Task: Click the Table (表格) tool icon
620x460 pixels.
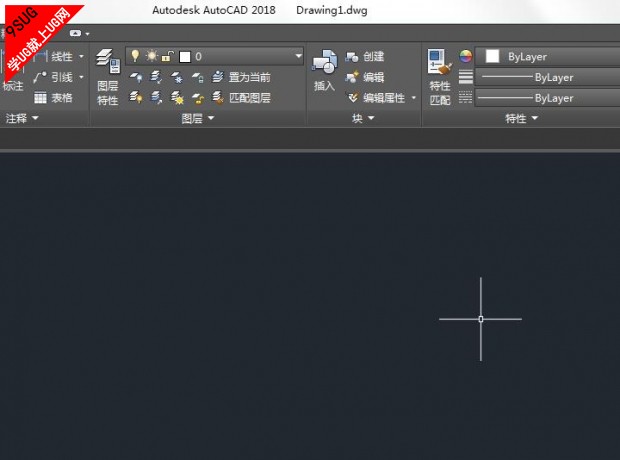Action: (40, 98)
